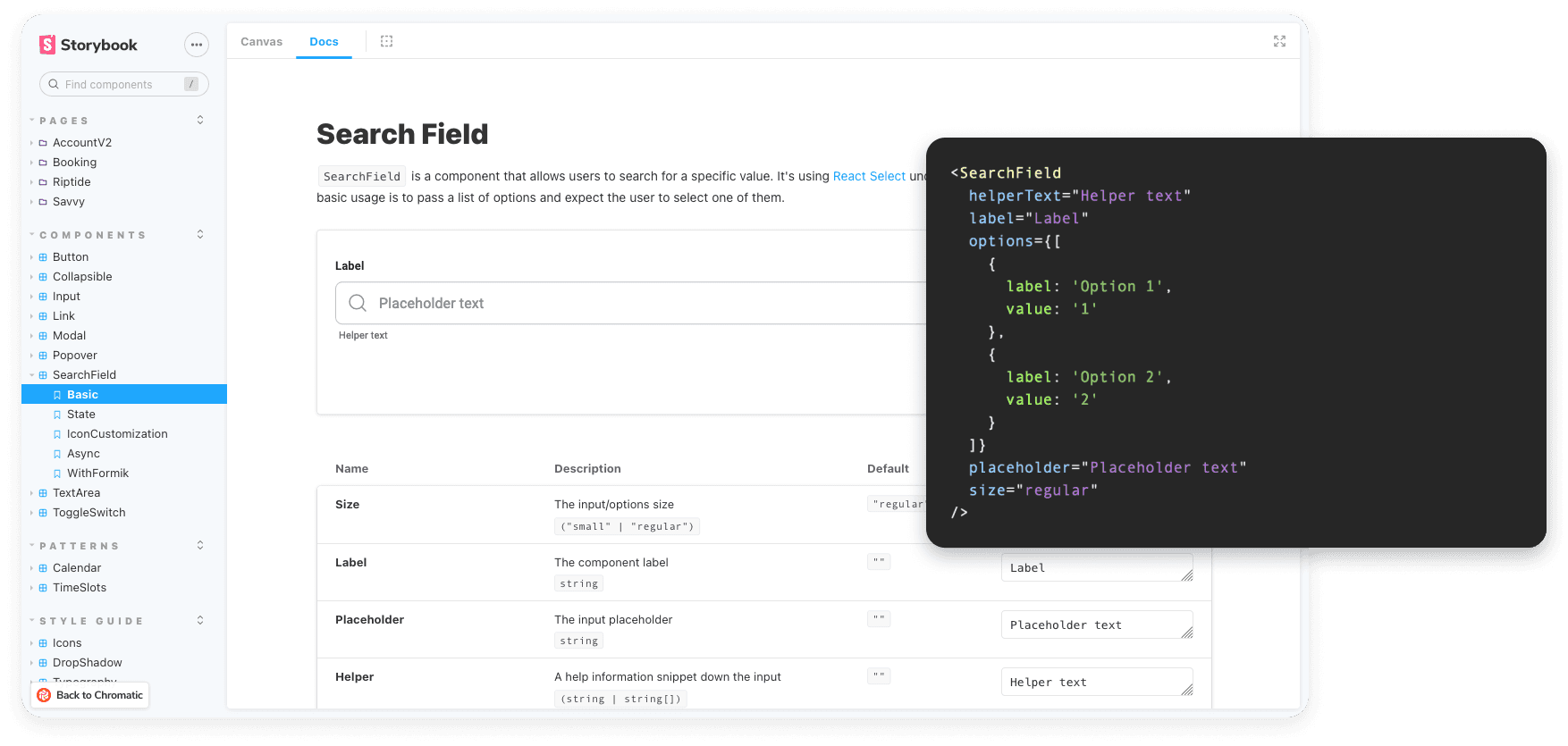The image size is (1568, 746).
Task: Collapse all in PAGES section
Action: click(x=200, y=120)
